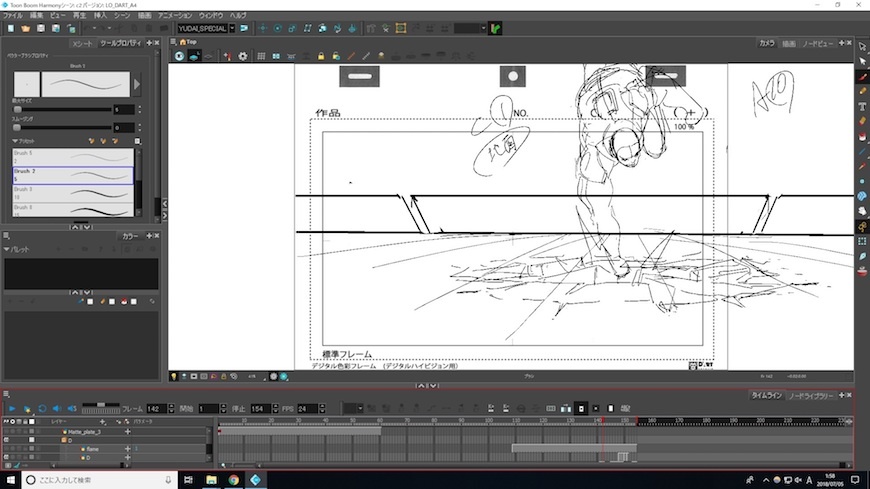This screenshot has width=870, height=489.
Task: Click the Save scene icon
Action: [x=41, y=28]
